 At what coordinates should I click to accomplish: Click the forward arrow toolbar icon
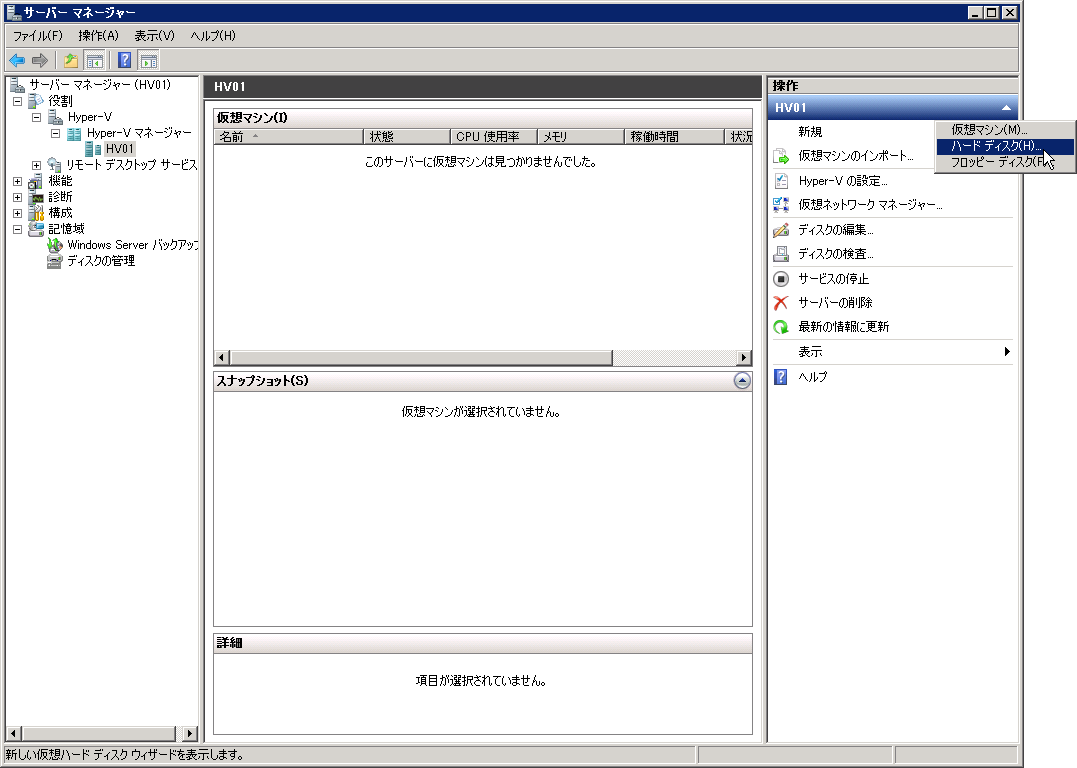coord(40,60)
